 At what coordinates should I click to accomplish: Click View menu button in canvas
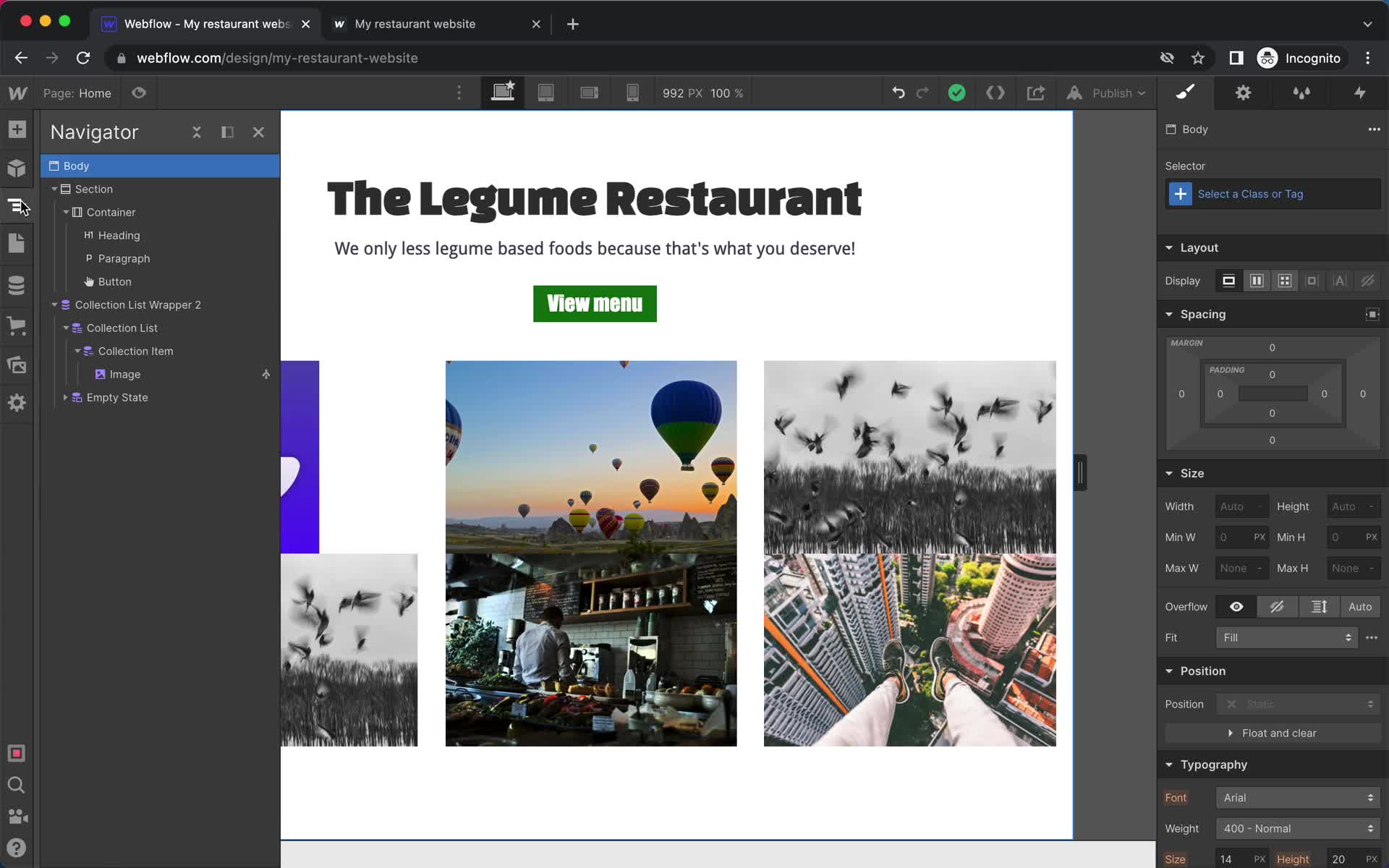pyautogui.click(x=594, y=303)
